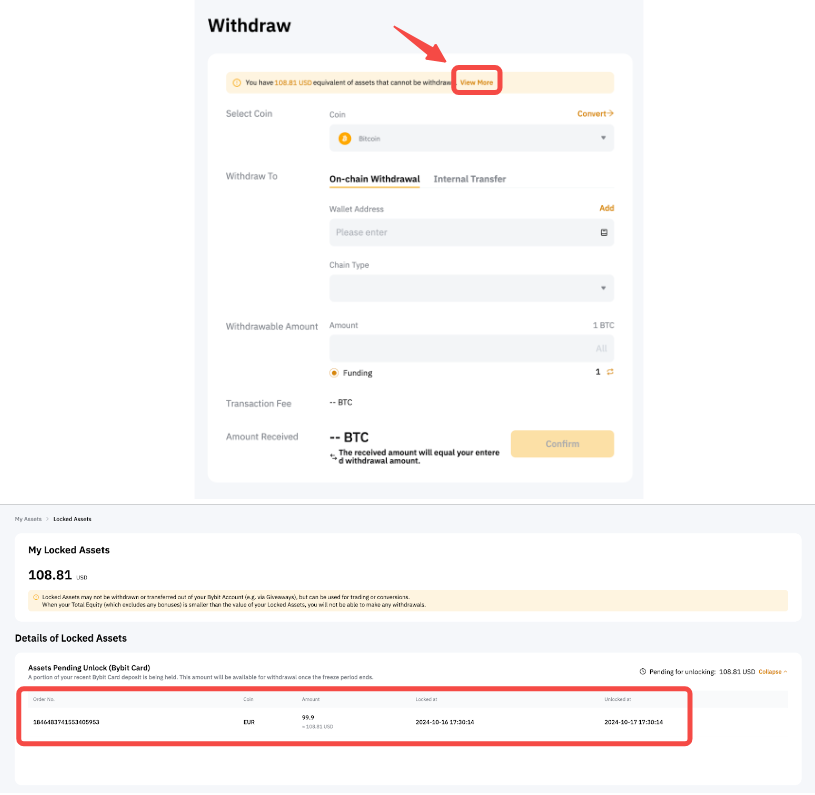Click the exchange arrows icon near received amount note
This screenshot has width=815, height=795.
pyautogui.click(x=334, y=456)
